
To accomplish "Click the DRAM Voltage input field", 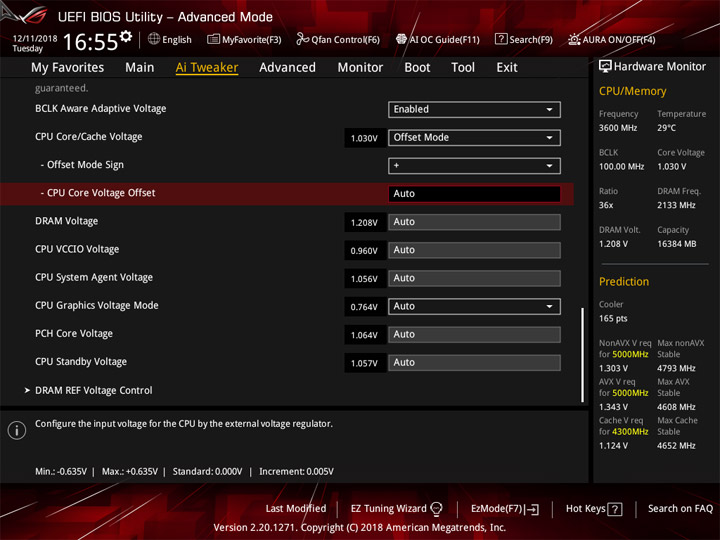I will point(474,222).
